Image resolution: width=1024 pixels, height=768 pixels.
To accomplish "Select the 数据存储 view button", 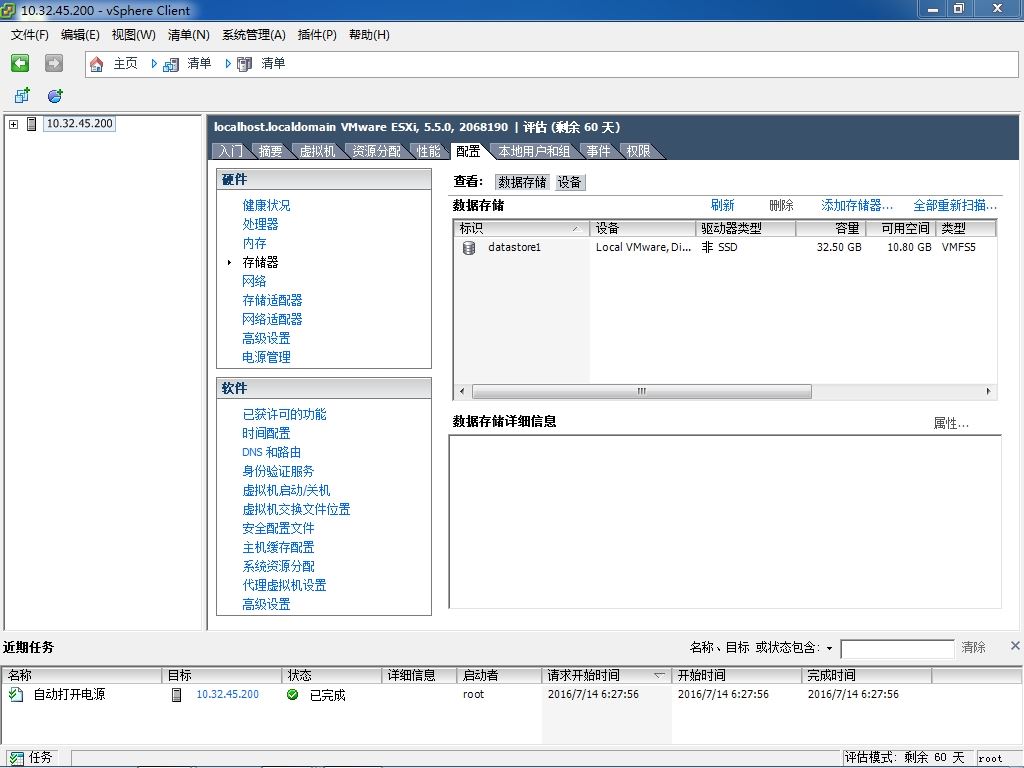I will 522,182.
